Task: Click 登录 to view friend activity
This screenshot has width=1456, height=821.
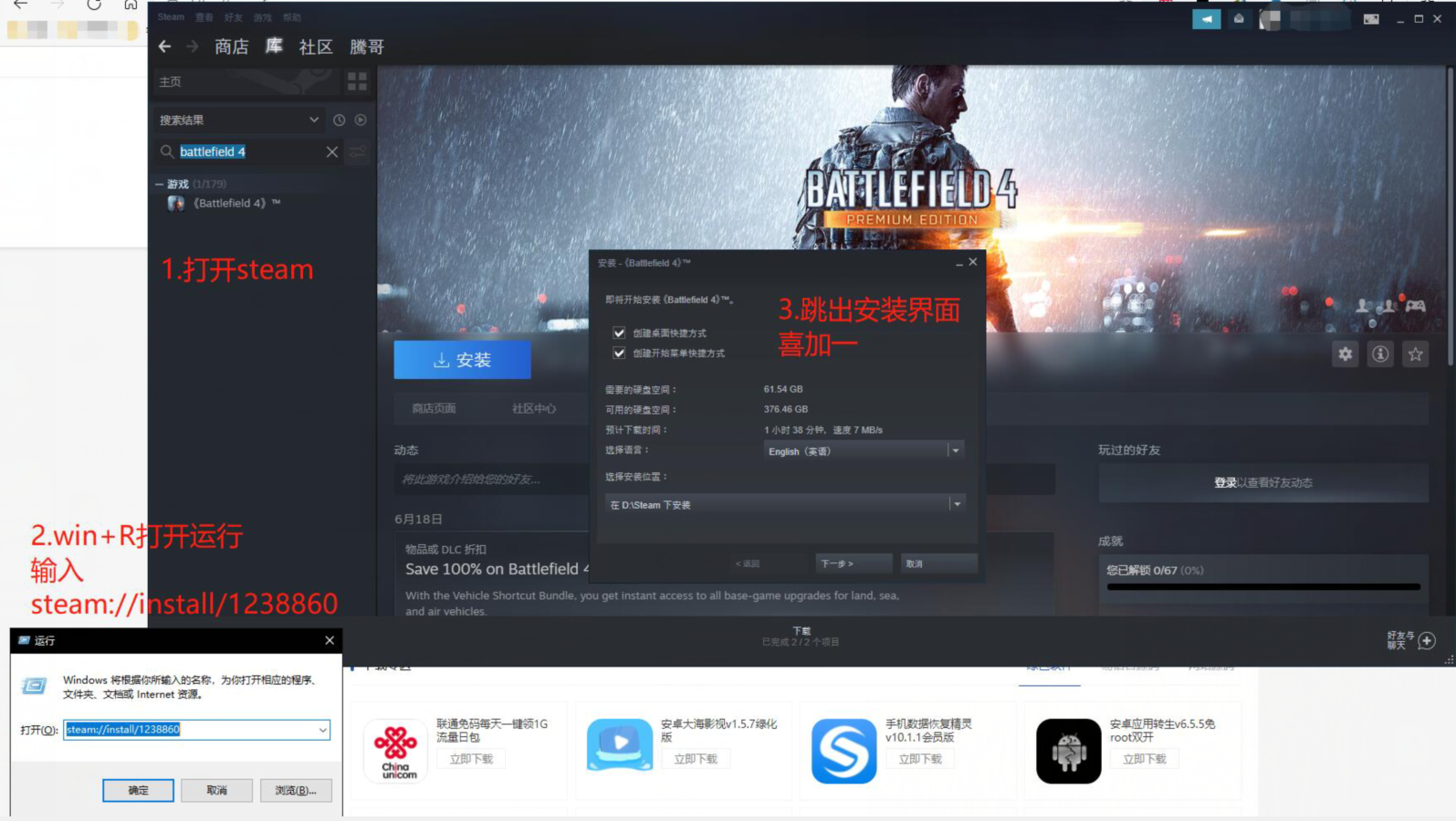Action: pyautogui.click(x=1225, y=482)
